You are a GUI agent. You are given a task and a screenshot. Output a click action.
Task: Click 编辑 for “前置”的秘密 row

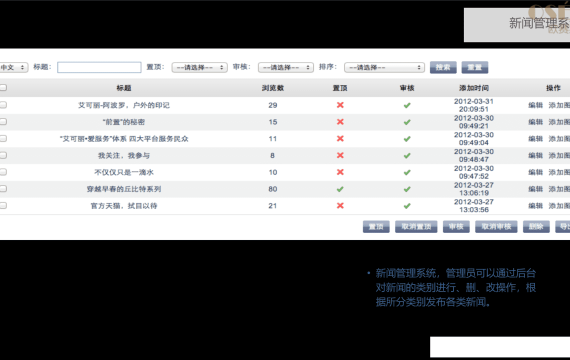(x=535, y=122)
